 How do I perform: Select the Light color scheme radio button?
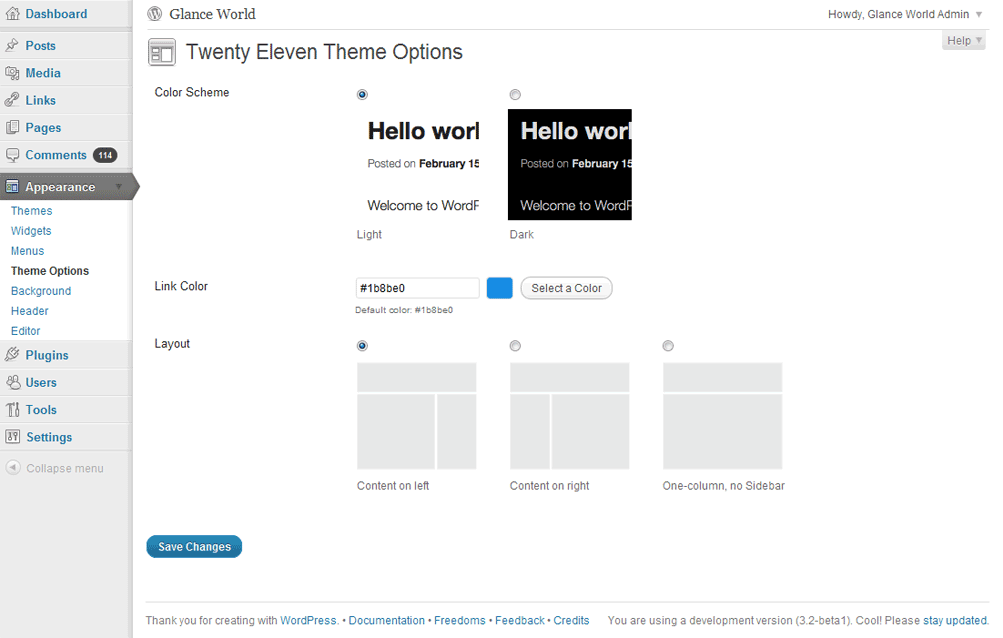point(362,95)
